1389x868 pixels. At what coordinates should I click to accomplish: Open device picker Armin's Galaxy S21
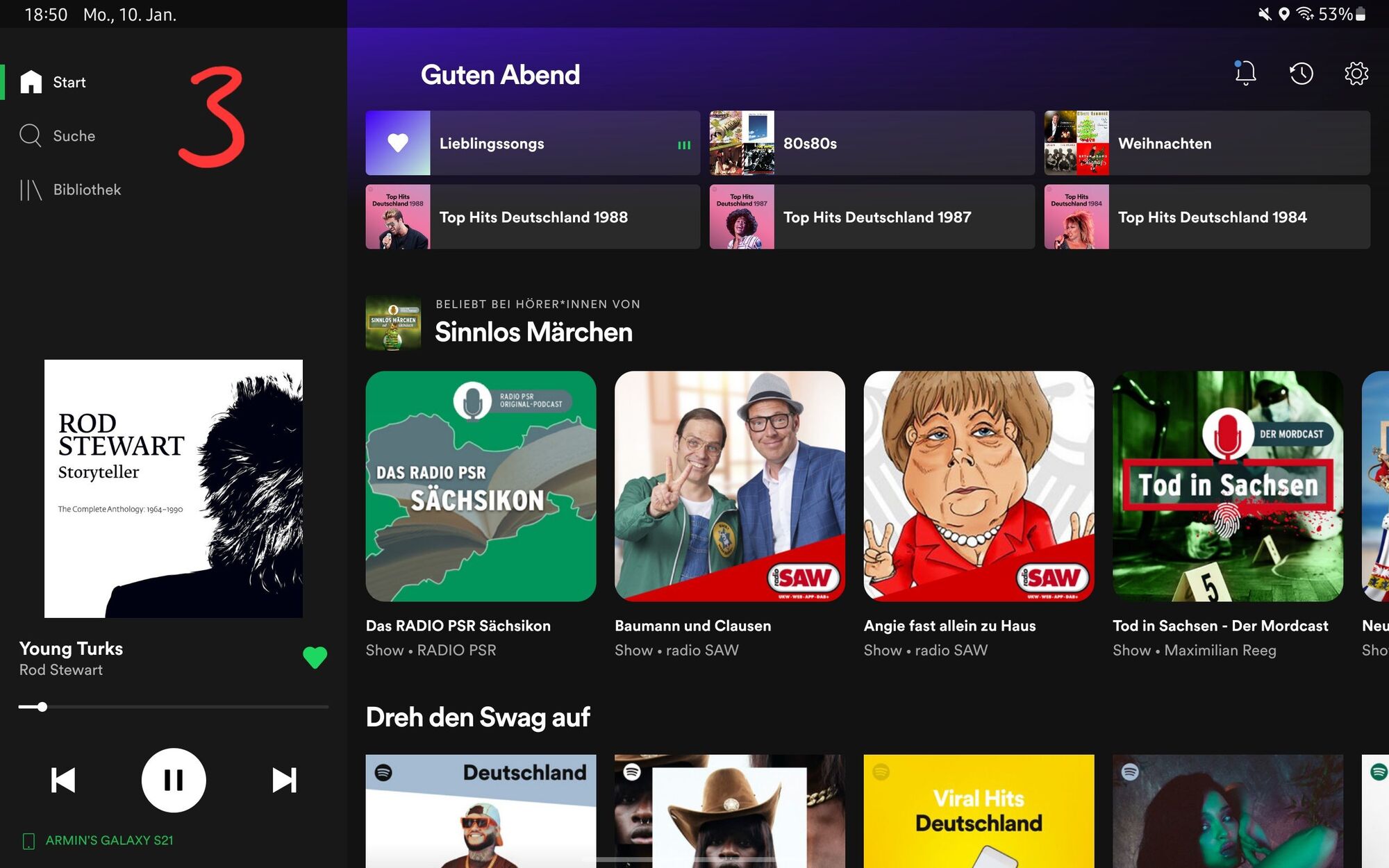[97, 840]
